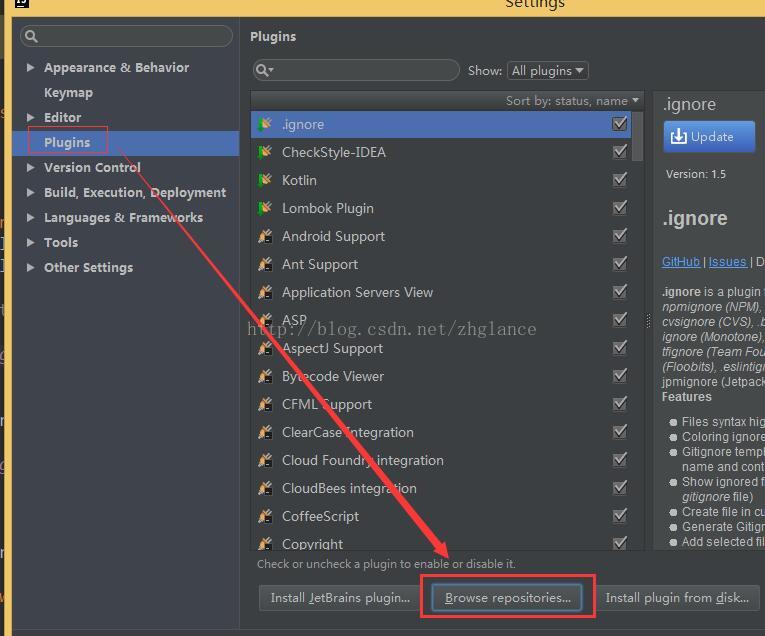Click the ClearCase Integration plugin icon
This screenshot has width=765, height=636.
[265, 432]
